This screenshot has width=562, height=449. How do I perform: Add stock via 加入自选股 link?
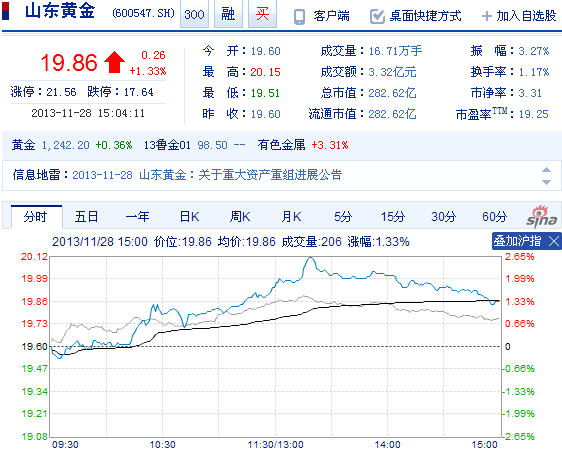click(526, 16)
